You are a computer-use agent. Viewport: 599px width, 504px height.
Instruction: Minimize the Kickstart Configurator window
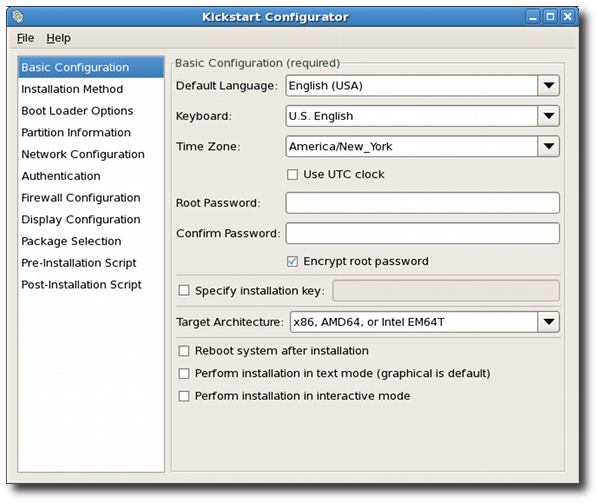point(533,17)
